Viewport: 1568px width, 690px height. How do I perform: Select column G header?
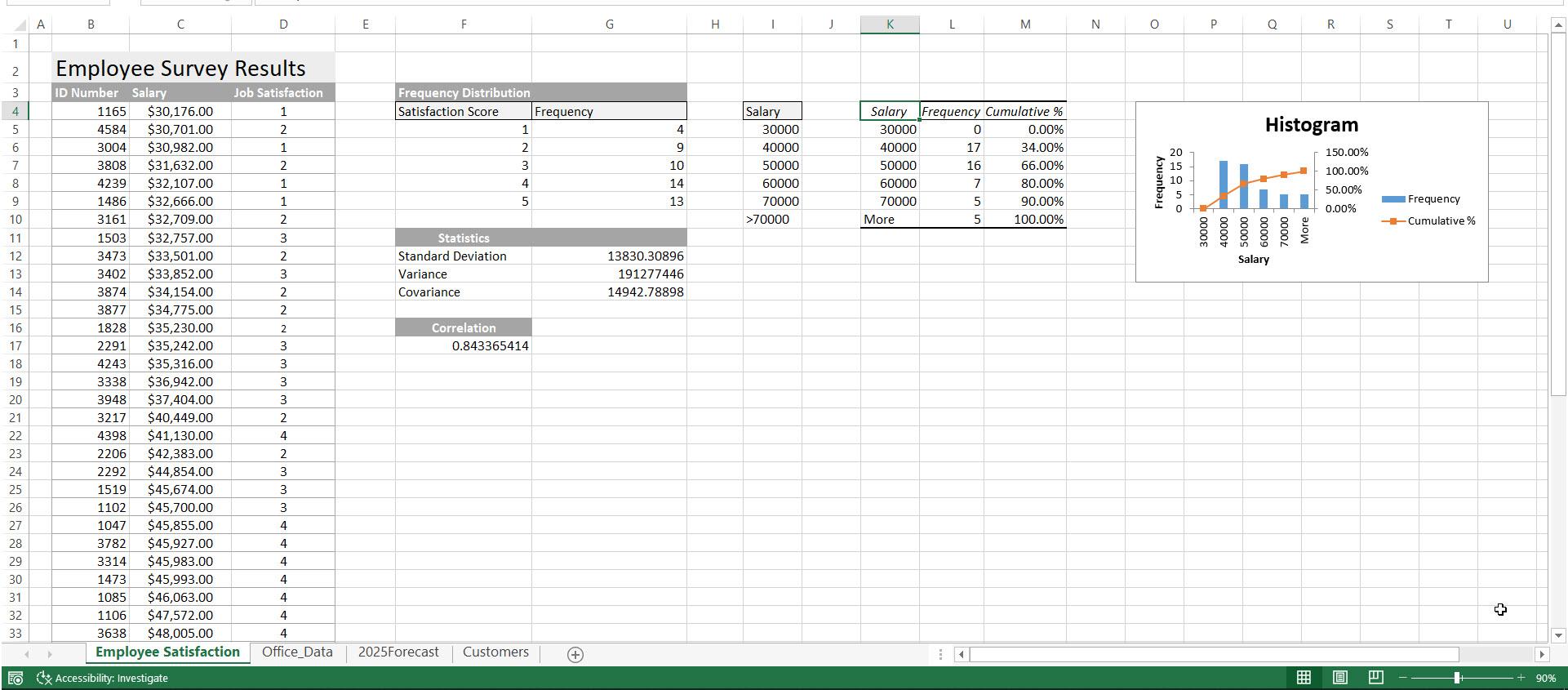(609, 24)
